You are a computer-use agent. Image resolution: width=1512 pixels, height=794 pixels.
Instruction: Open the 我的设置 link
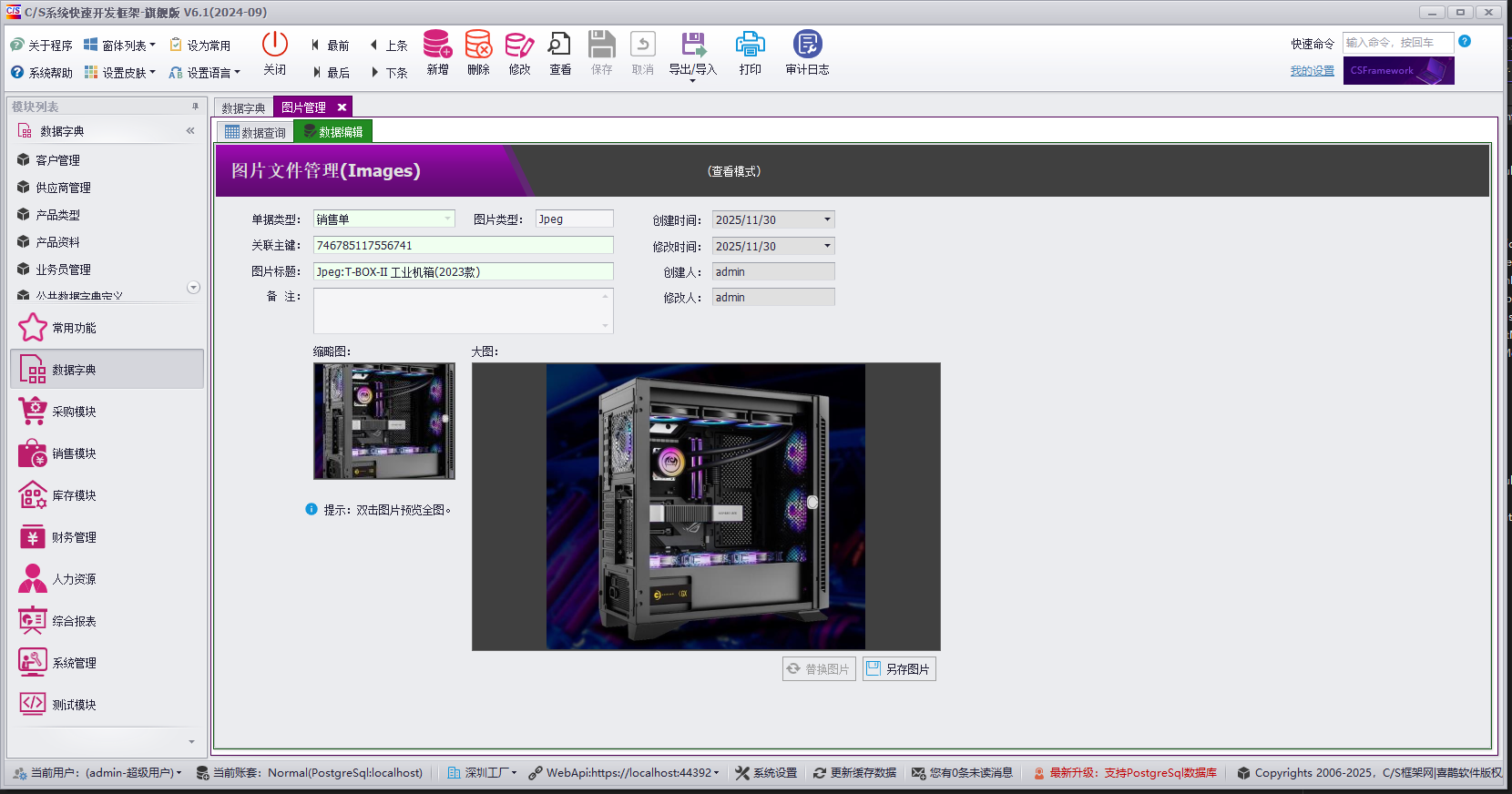click(1312, 71)
